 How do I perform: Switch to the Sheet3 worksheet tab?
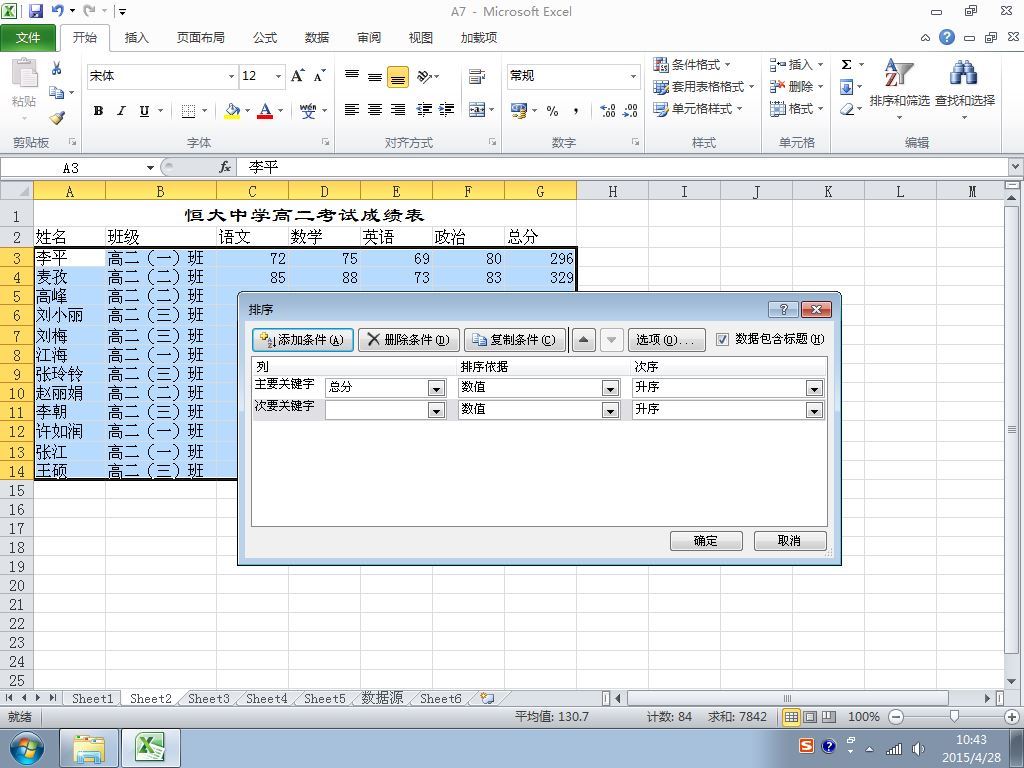pos(209,698)
